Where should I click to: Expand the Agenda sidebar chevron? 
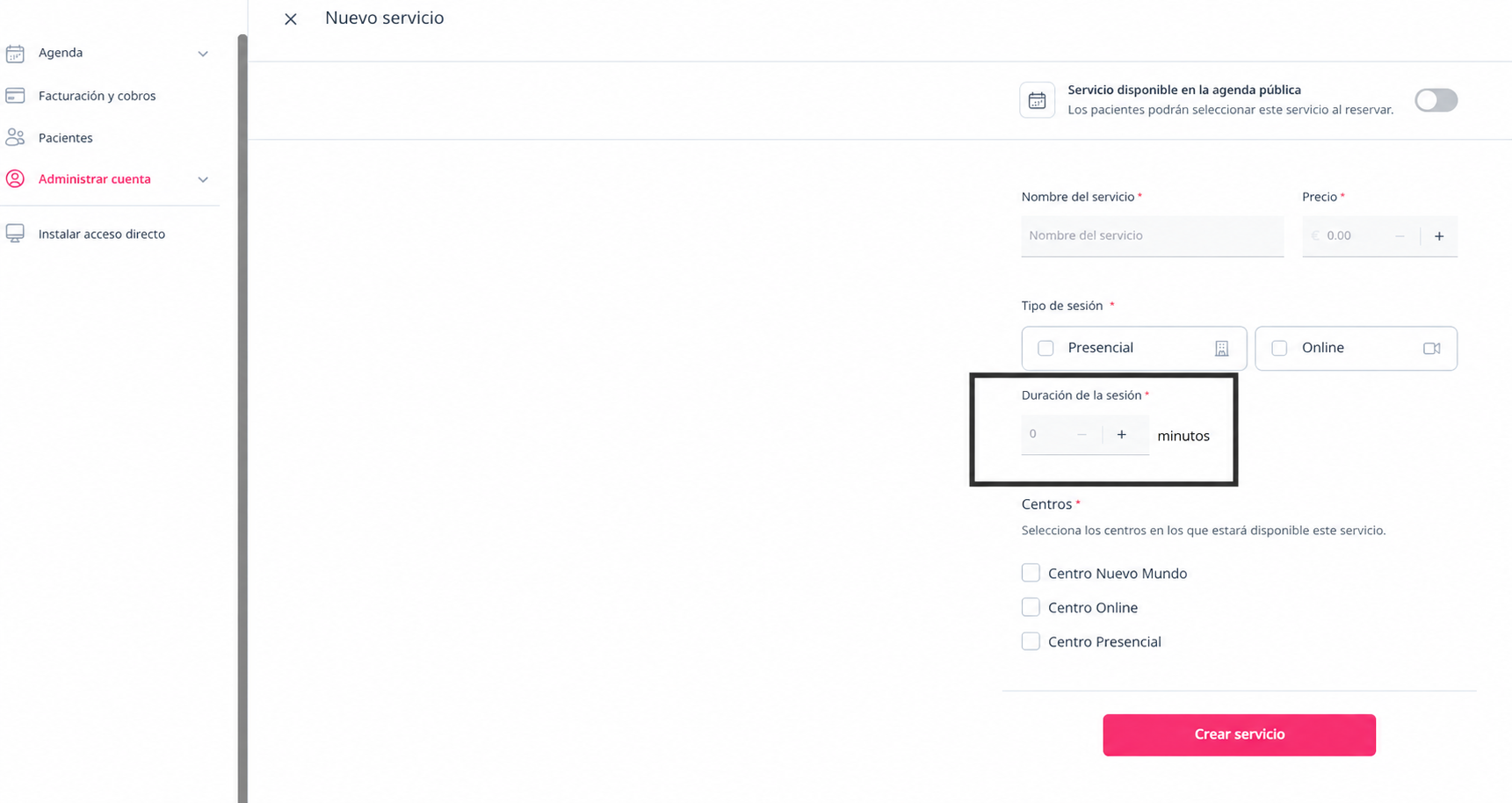(x=203, y=54)
